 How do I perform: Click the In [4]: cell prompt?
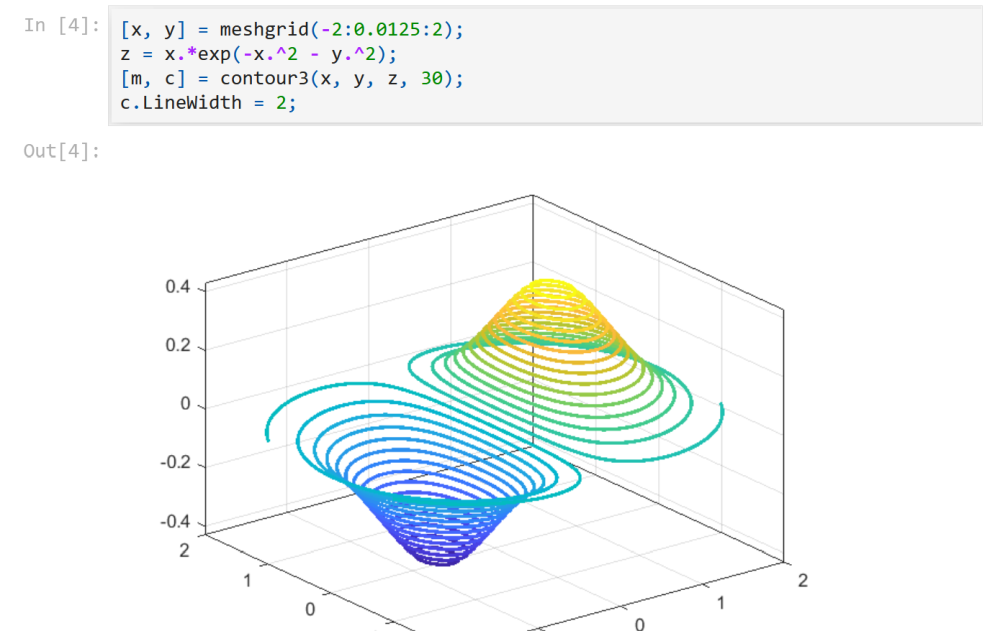(61, 26)
